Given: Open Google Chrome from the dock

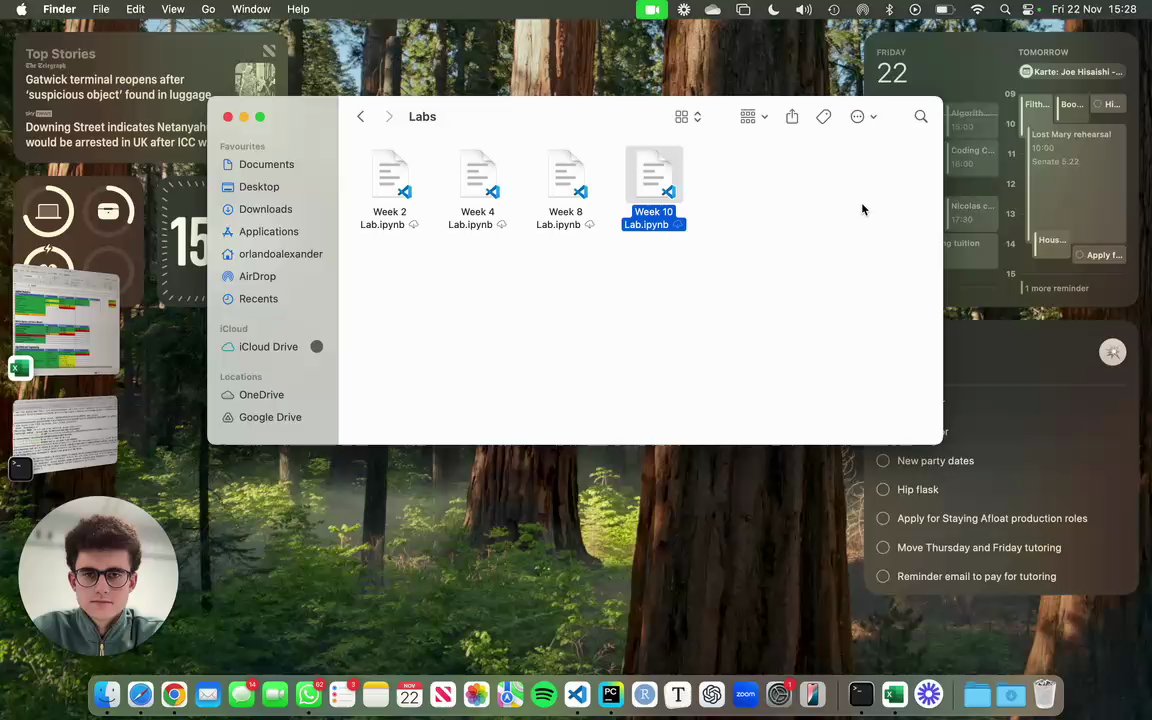Looking at the screenshot, I should [174, 694].
